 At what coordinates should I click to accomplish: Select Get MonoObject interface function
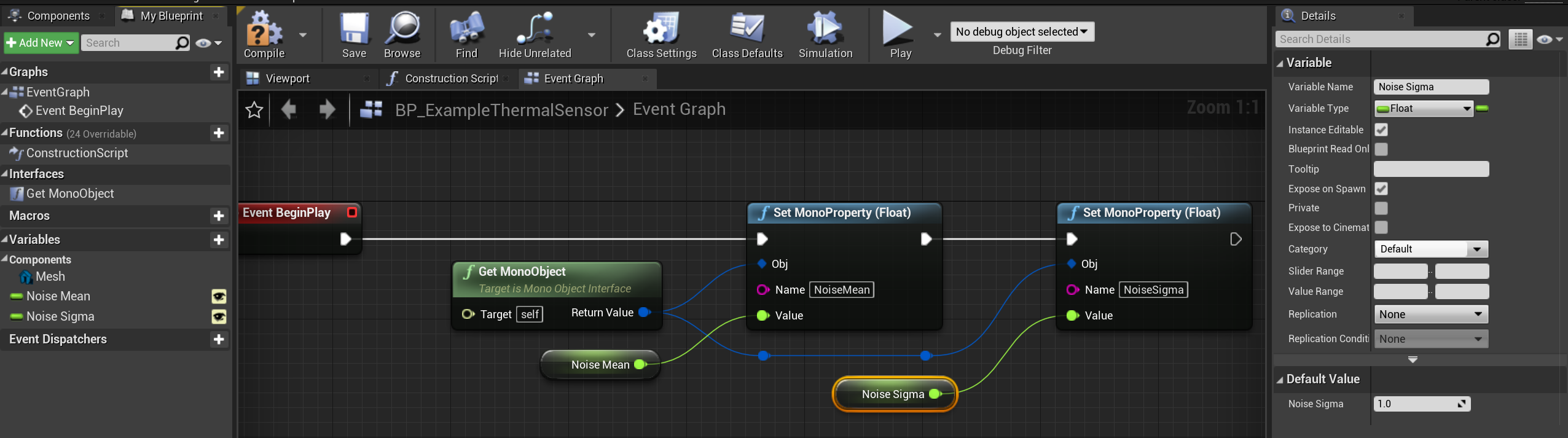pyautogui.click(x=70, y=194)
